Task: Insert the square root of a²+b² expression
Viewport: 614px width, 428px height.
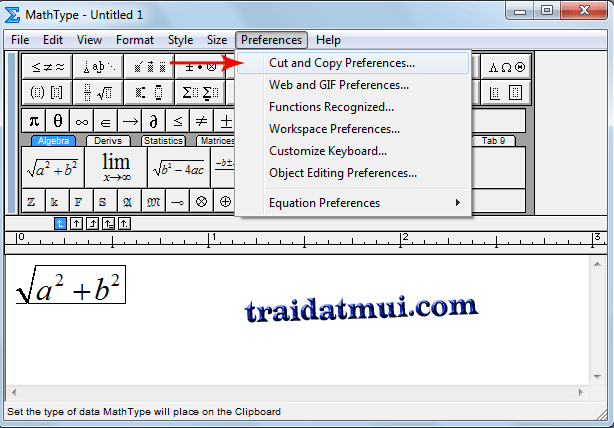Action: [53, 168]
